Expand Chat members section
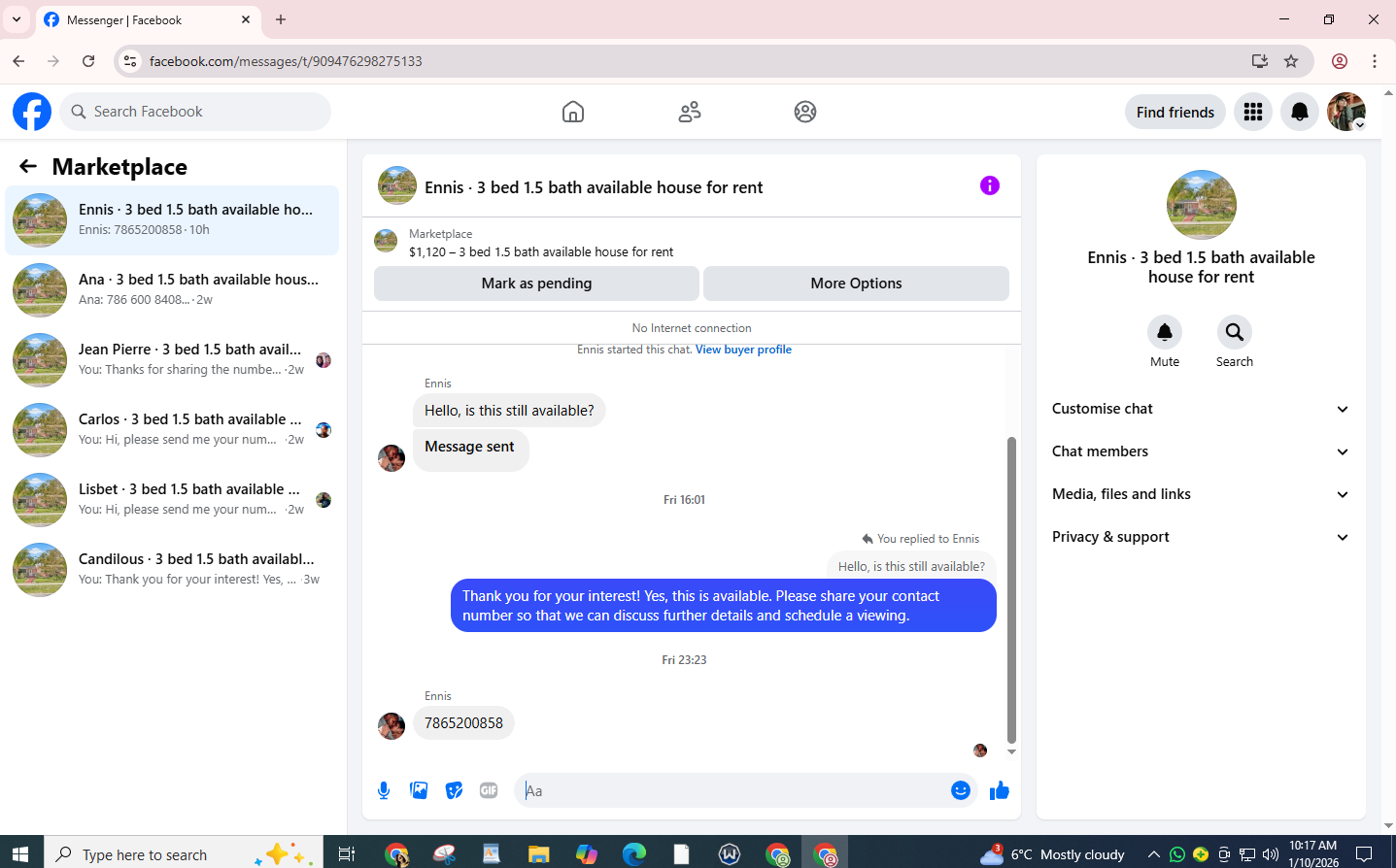 tap(1201, 451)
